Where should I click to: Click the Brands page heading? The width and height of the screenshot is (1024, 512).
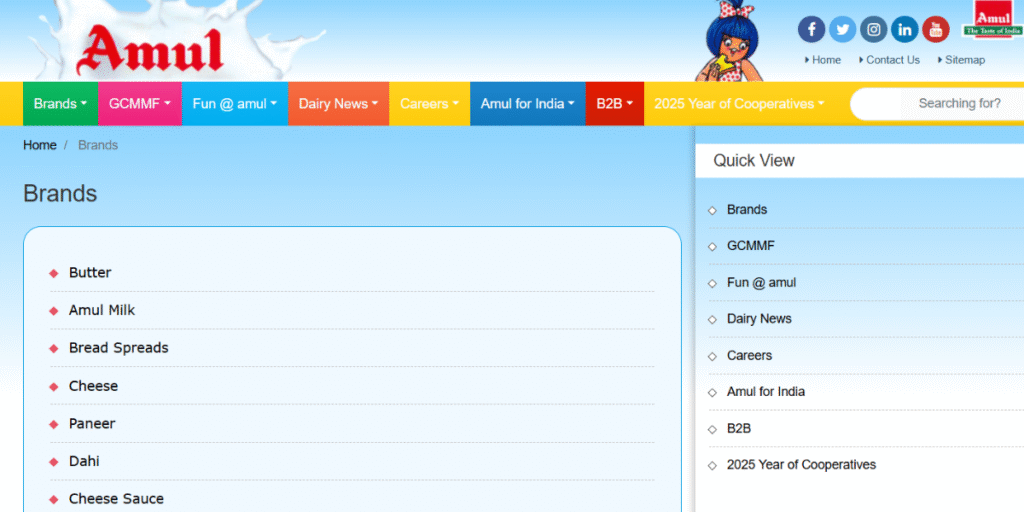(60, 194)
